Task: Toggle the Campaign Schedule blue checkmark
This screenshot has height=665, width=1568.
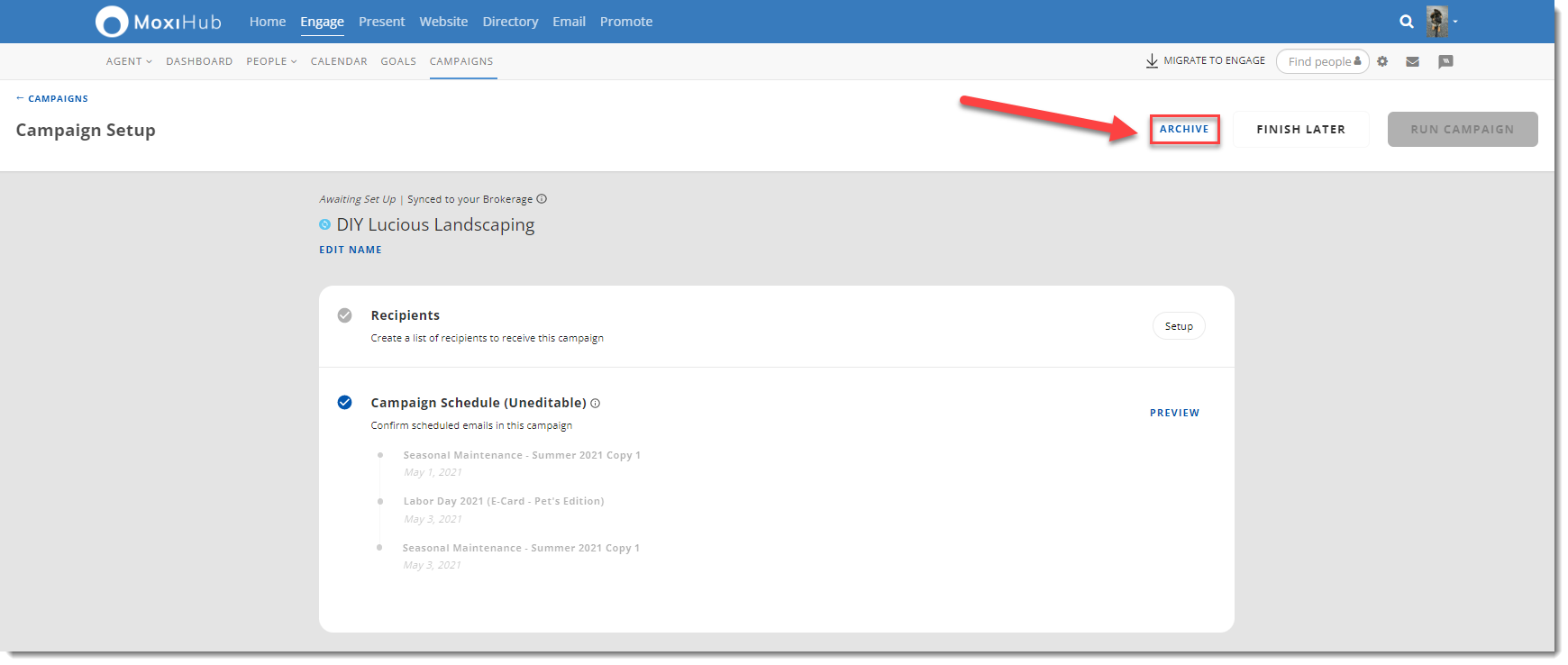Action: [x=344, y=403]
